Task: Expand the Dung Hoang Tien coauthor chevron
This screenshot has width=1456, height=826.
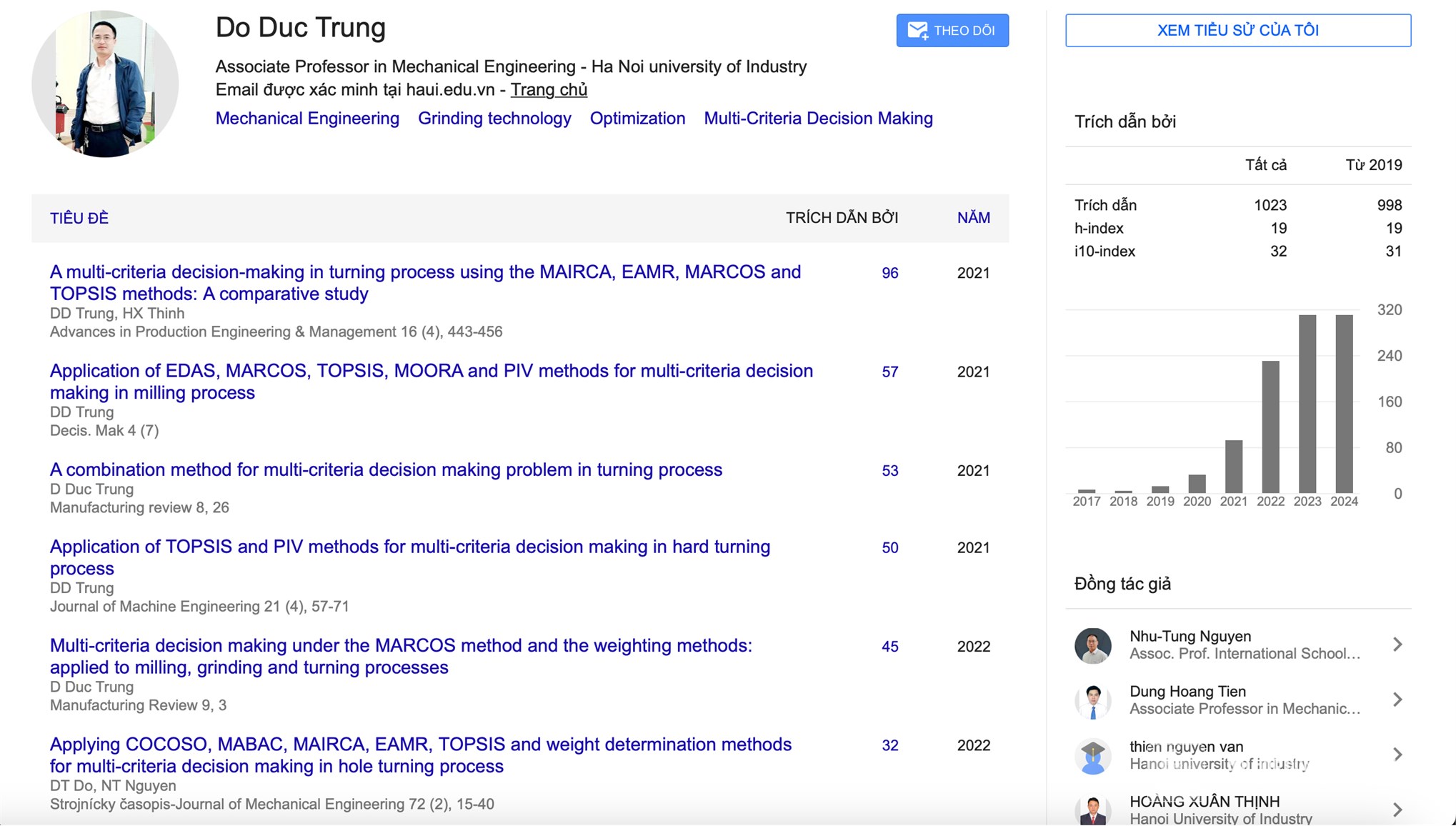Action: pyautogui.click(x=1397, y=700)
